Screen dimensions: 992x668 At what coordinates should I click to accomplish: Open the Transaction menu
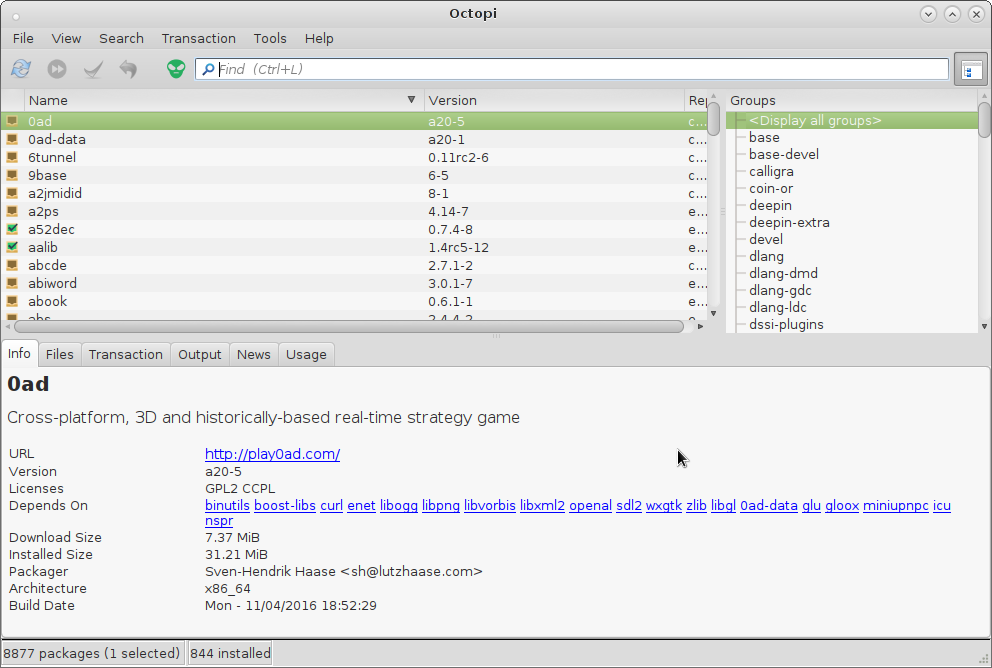198,38
